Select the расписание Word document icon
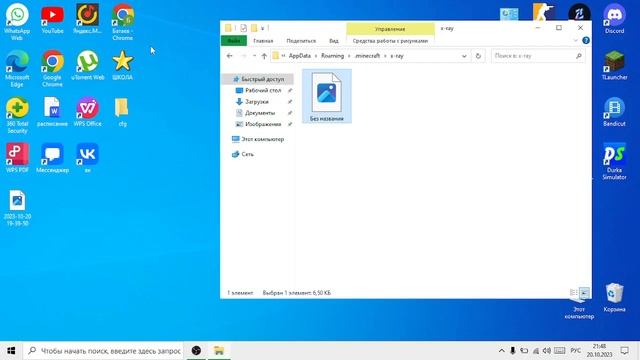 pos(52,112)
